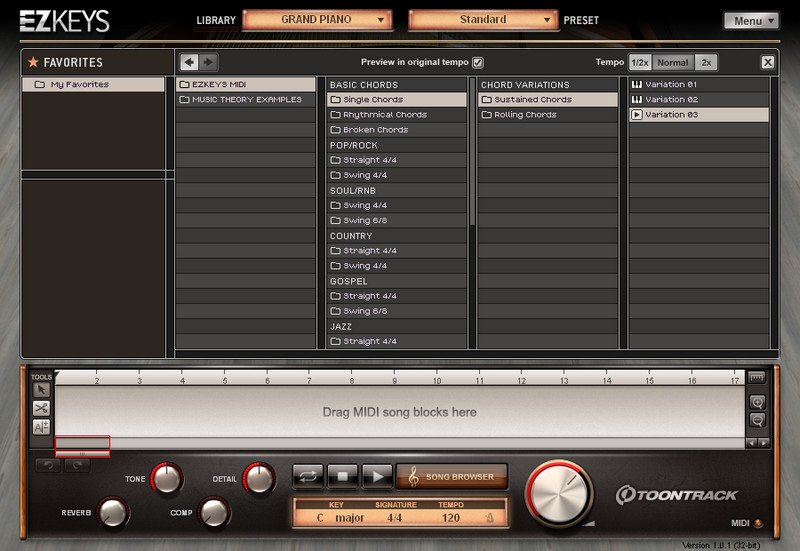
Task: Click the zoom in magnifier icon
Action: point(757,401)
